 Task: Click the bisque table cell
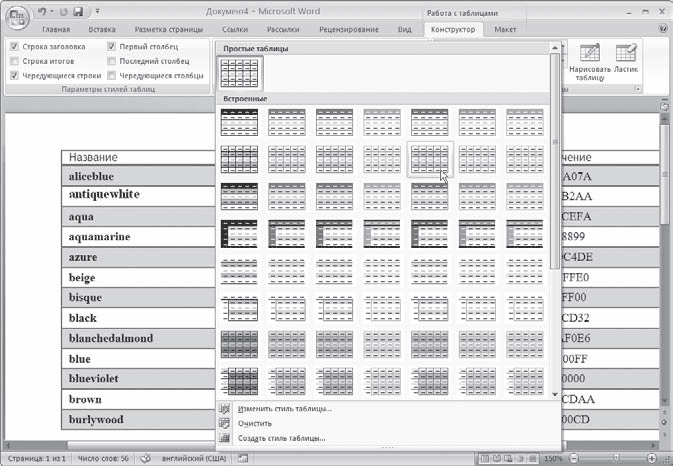[x=138, y=297]
